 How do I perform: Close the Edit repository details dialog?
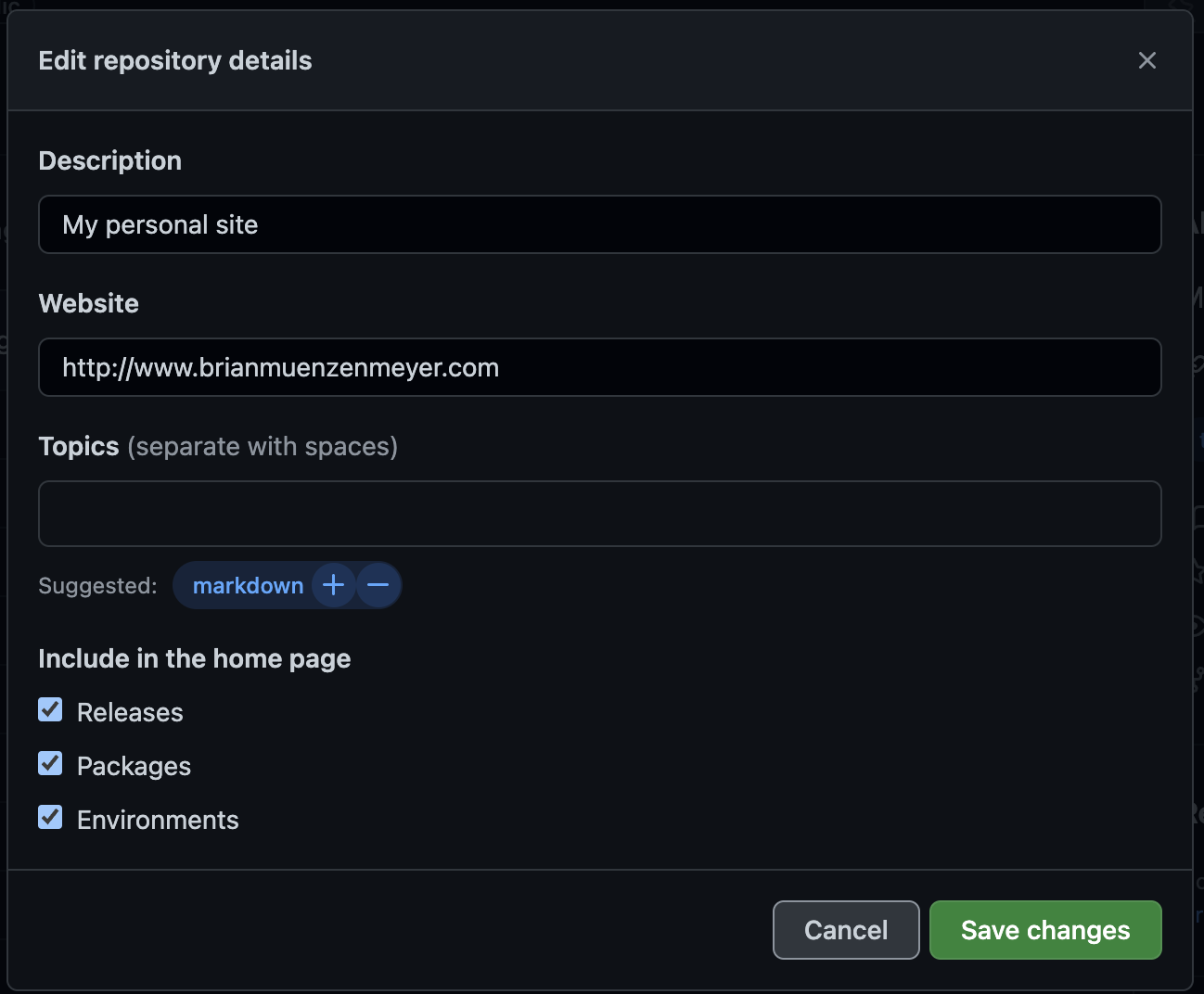click(1146, 60)
